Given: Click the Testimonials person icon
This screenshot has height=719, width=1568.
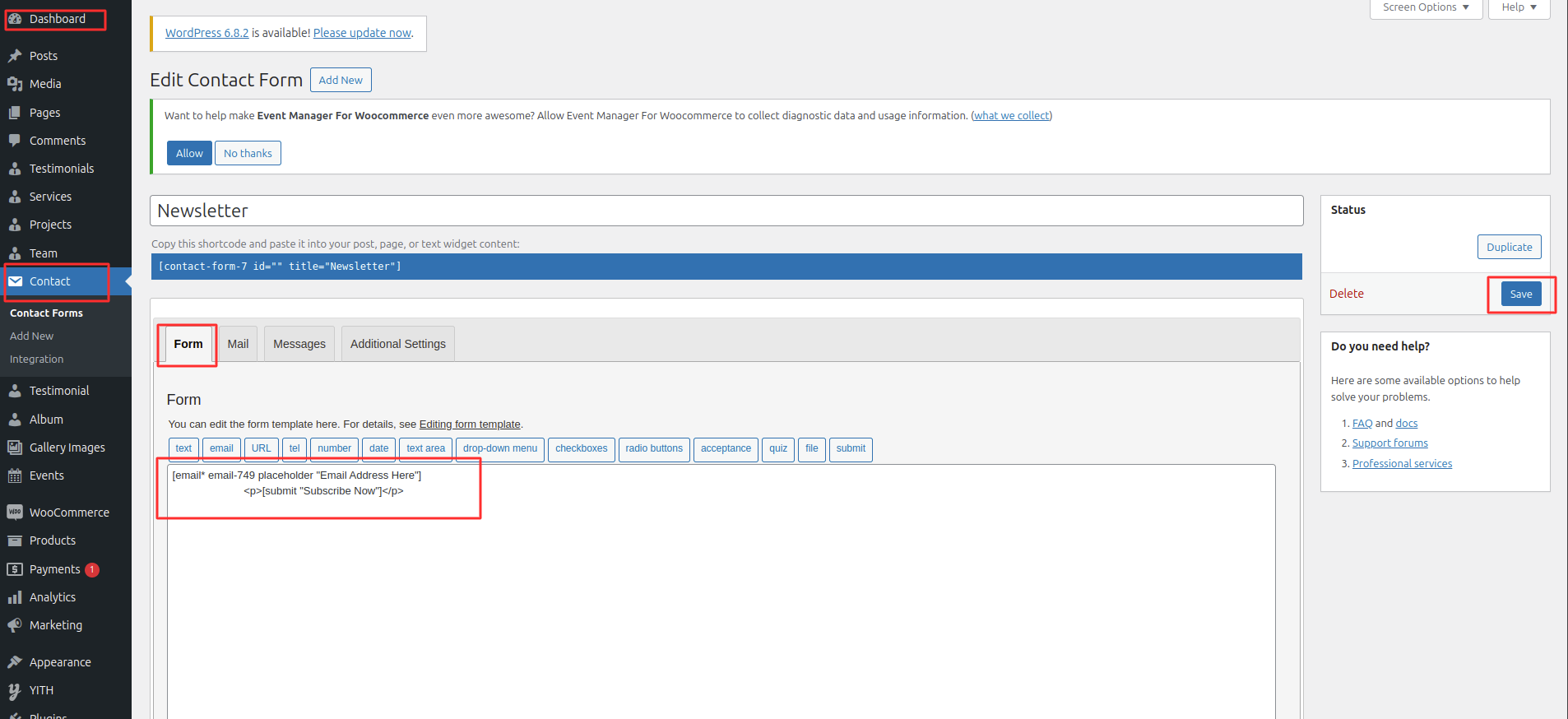Looking at the screenshot, I should coord(15,169).
